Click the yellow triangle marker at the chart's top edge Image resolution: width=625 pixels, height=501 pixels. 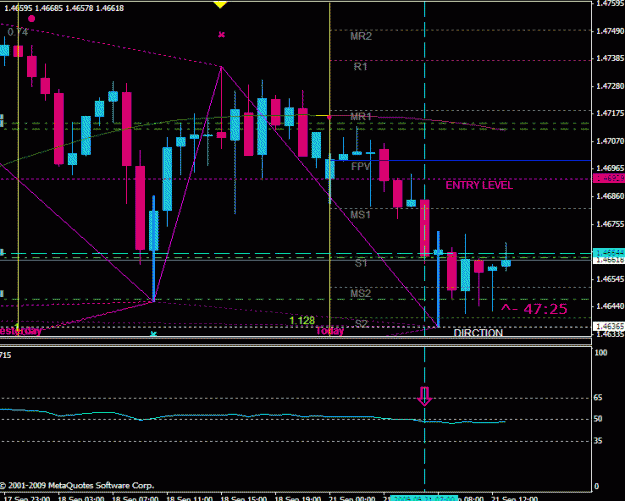click(x=220, y=4)
